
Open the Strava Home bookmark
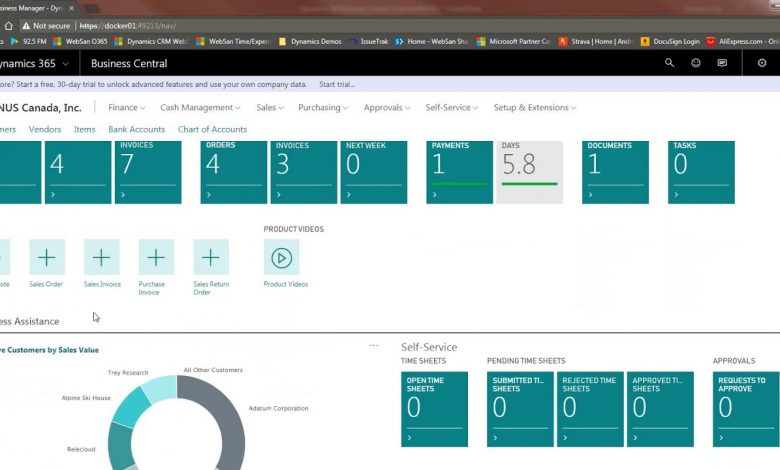(x=595, y=41)
